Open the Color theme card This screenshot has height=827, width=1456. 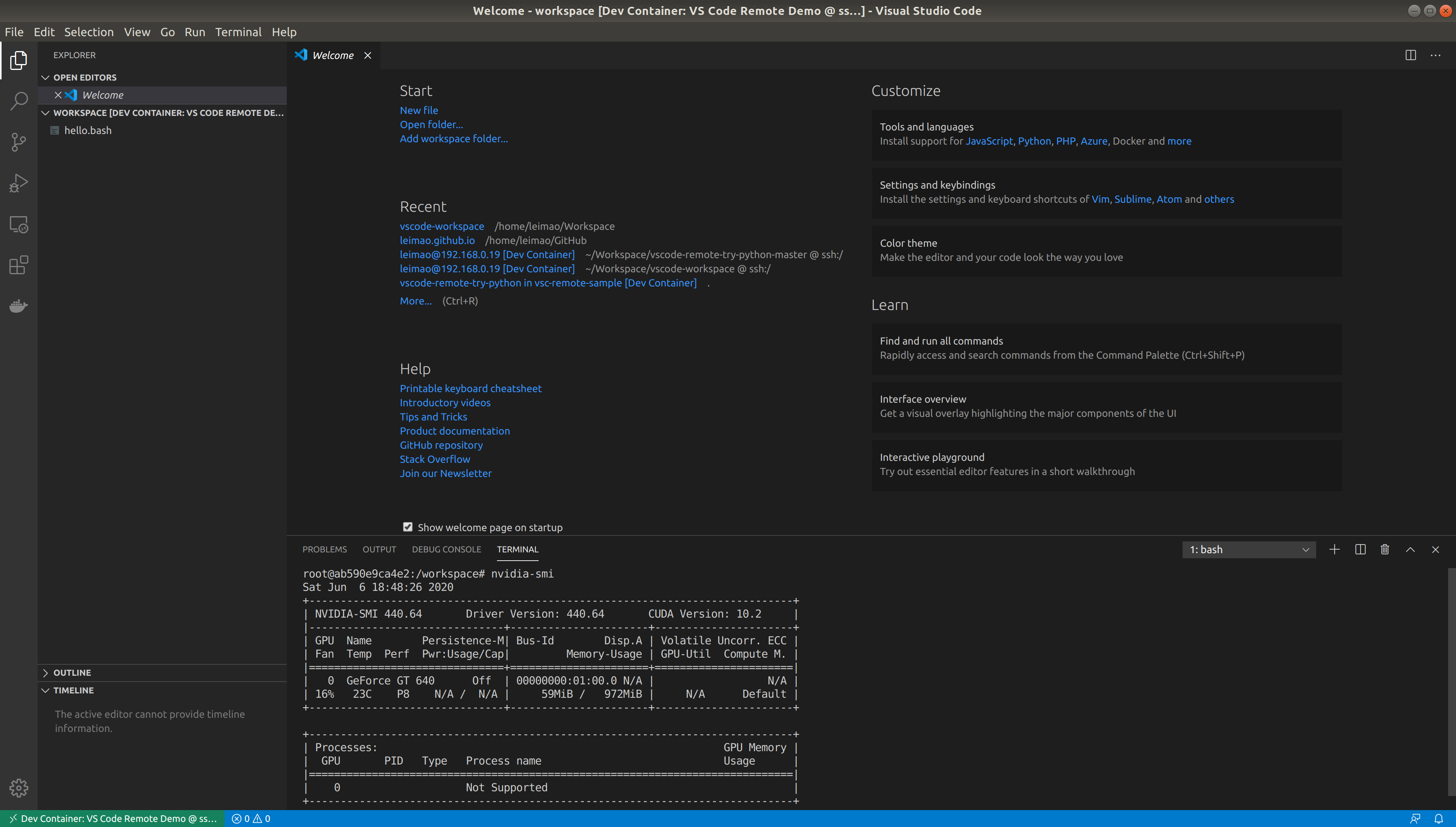[x=1107, y=251]
